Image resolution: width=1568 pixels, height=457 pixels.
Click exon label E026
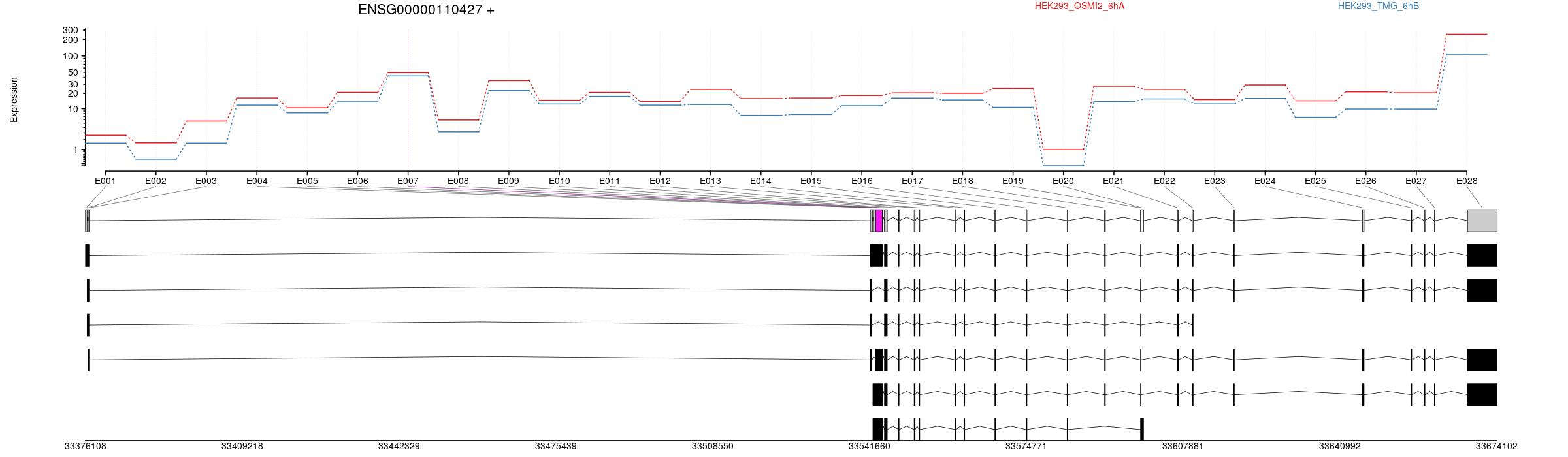[x=1365, y=181]
